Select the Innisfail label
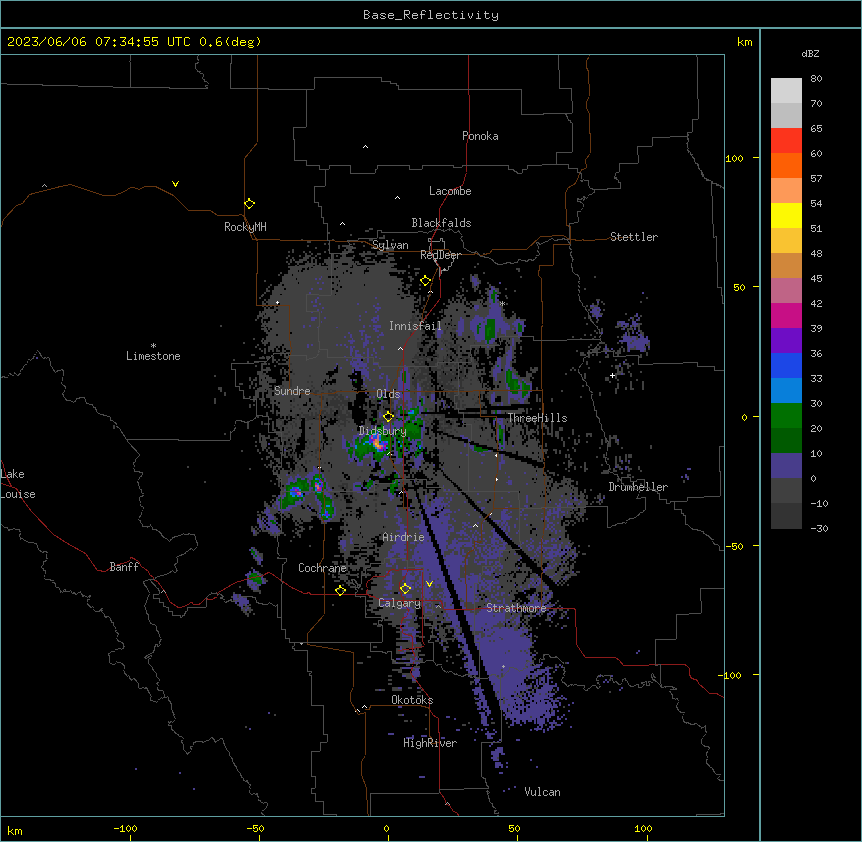The image size is (862, 842). click(415, 326)
